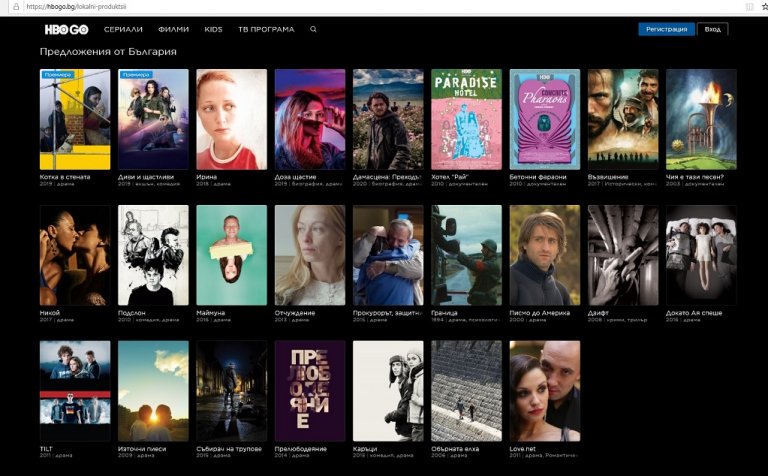The image size is (768, 476).
Task: Open the Love.net title link
Action: coord(524,449)
